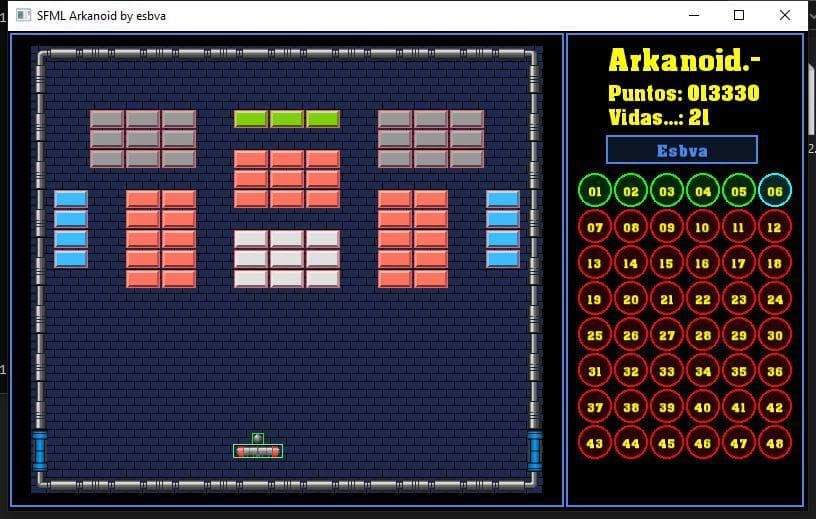The height and width of the screenshot is (519, 816).
Task: Click the current level 06 cyan circle
Action: coord(775,191)
